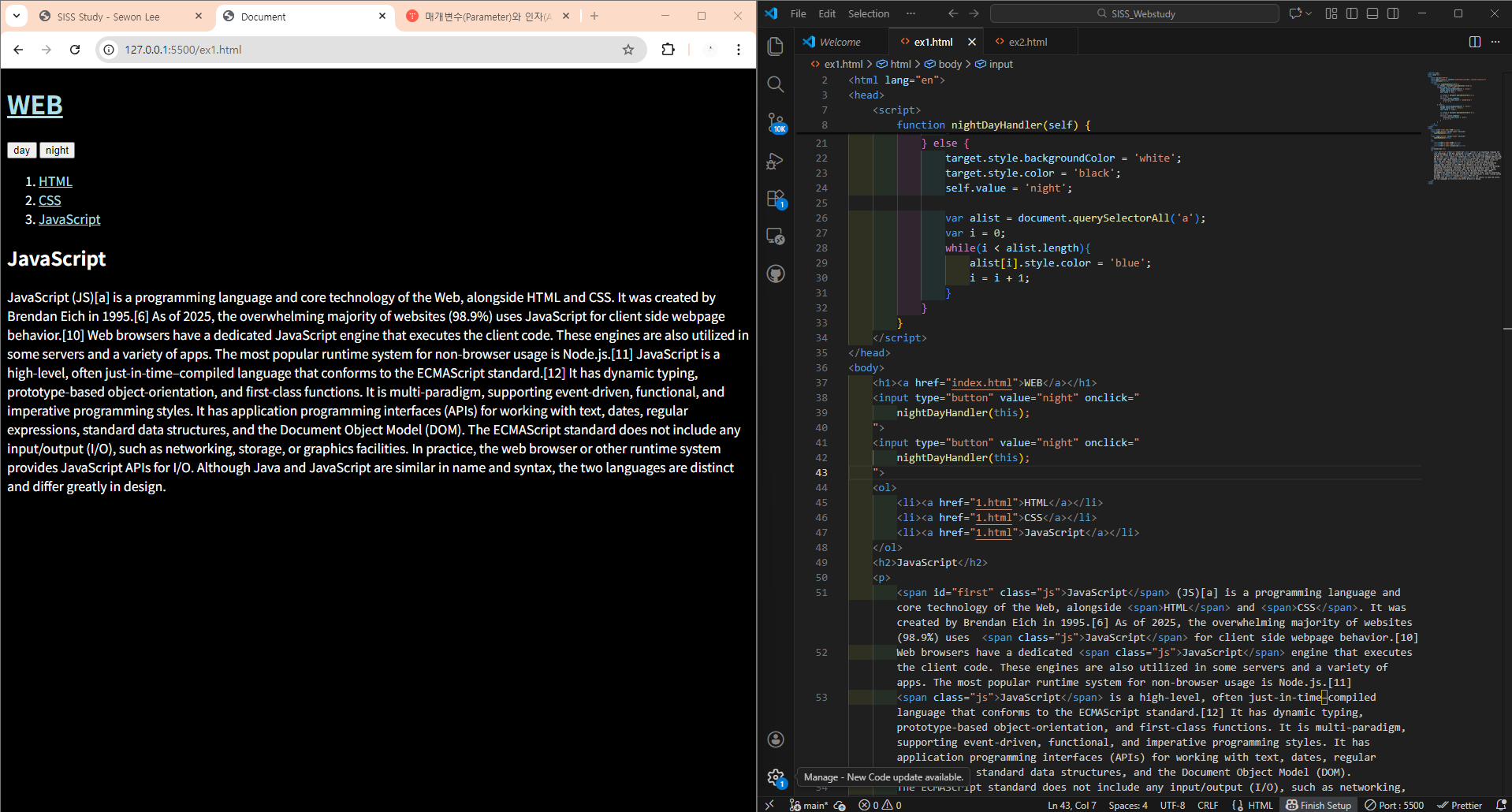
Task: Toggle the bottom panel layout button
Action: point(1372,13)
